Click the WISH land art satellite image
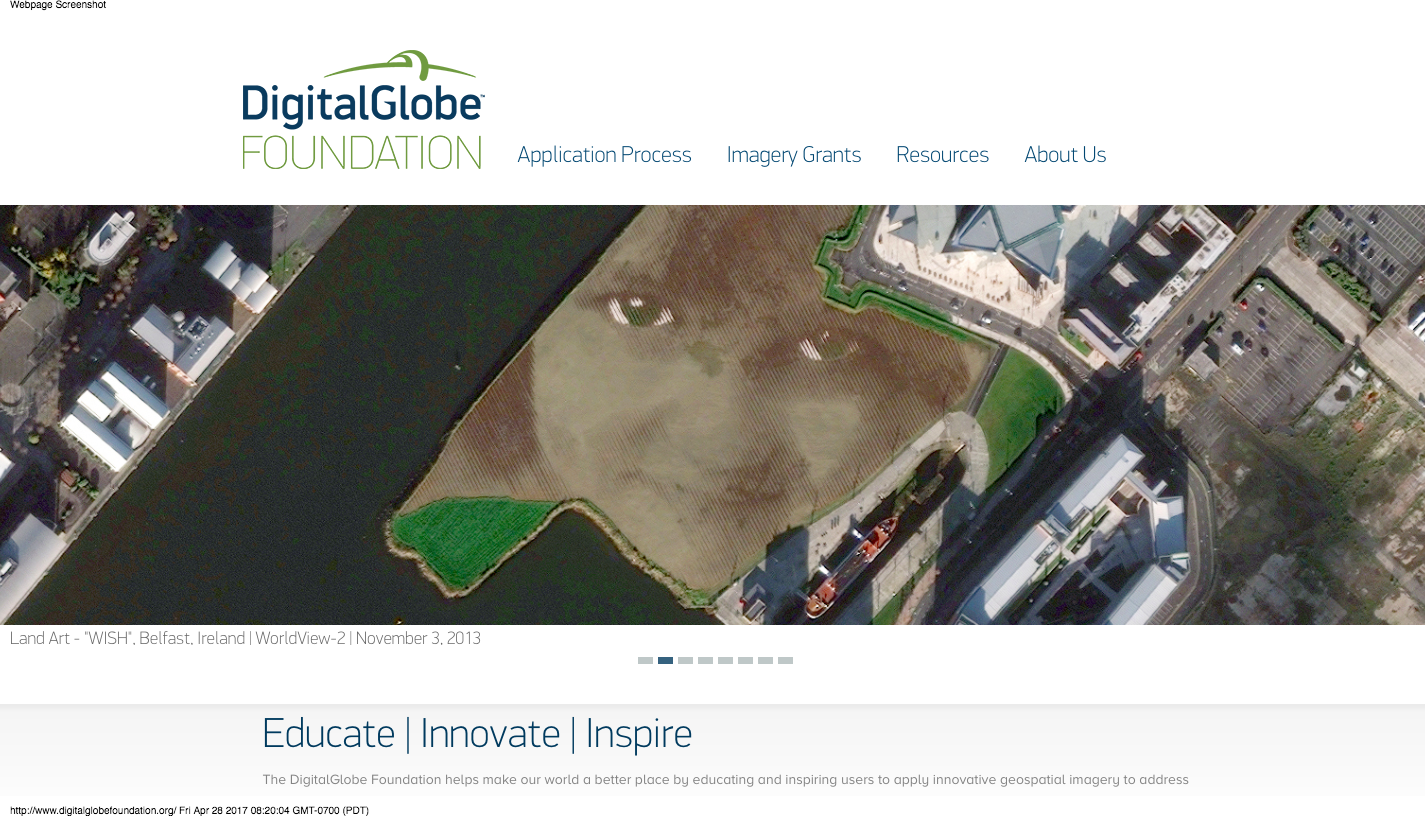Image resolution: width=1425 pixels, height=816 pixels. (712, 415)
